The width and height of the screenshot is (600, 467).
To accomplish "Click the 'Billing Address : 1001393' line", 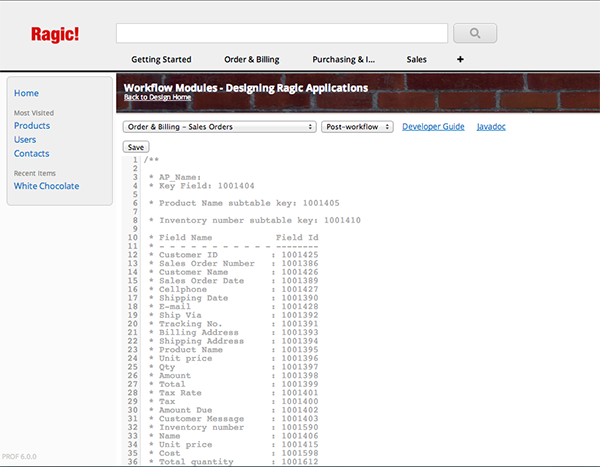I will tap(233, 332).
